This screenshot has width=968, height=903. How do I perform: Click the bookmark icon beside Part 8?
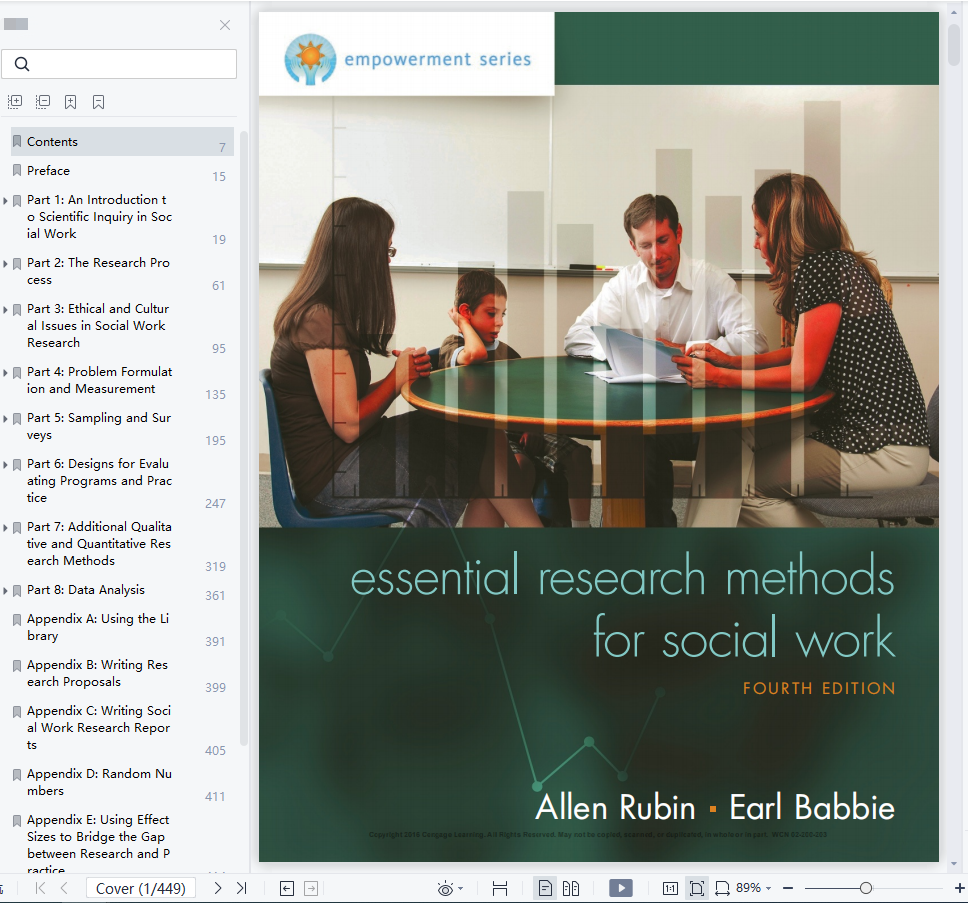coord(17,591)
